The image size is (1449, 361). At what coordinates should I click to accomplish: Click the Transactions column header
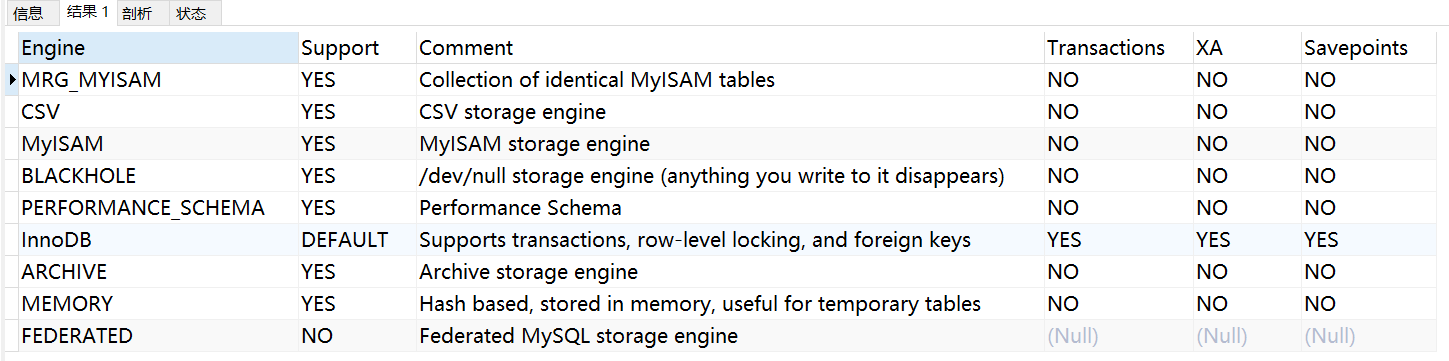[x=1118, y=48]
